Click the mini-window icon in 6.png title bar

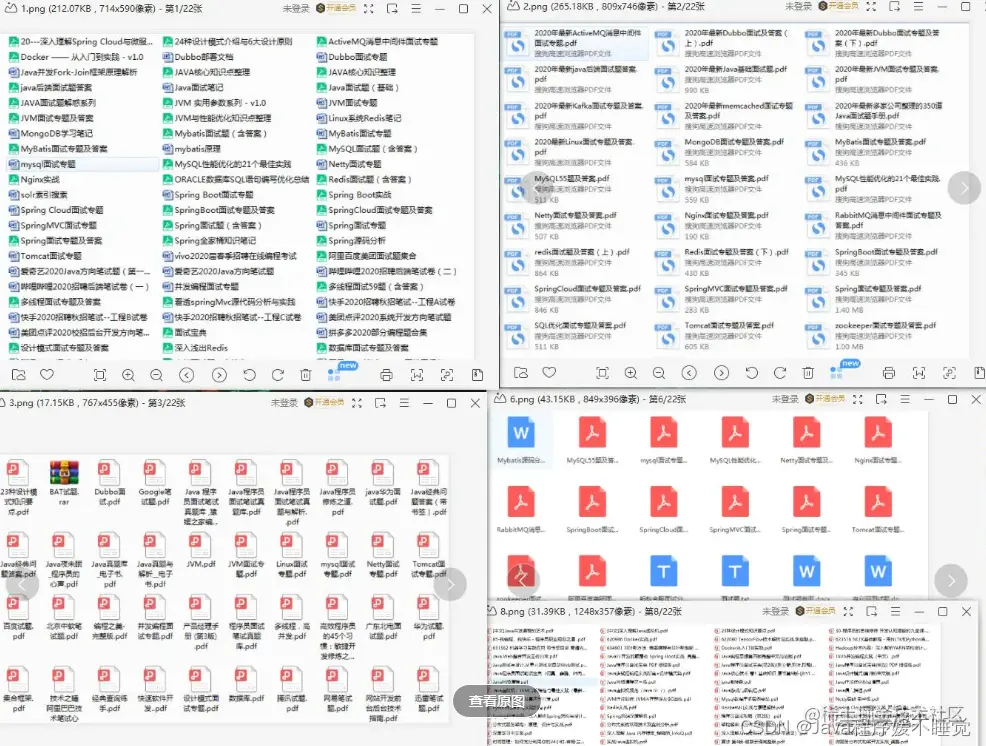pyautogui.click(x=881, y=399)
